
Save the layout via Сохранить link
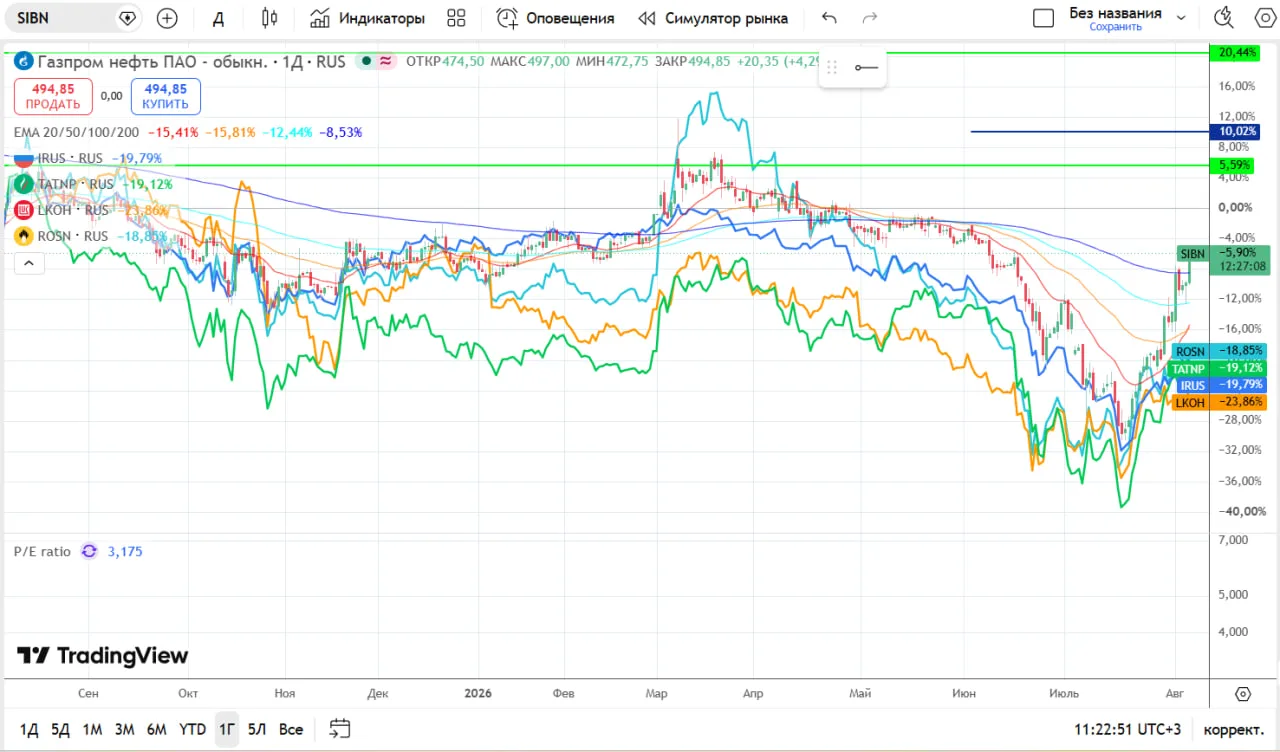[1115, 27]
